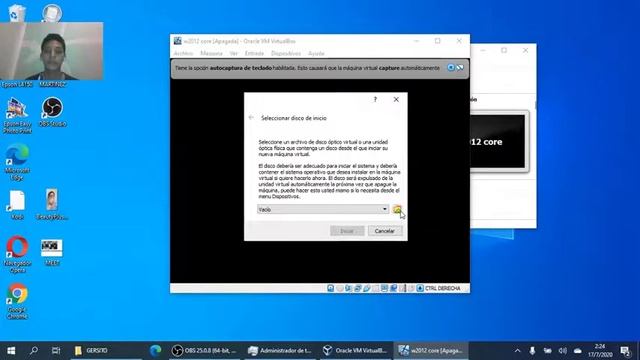Click the audio status bar icon
The width and height of the screenshot is (640, 360).
coord(349,288)
